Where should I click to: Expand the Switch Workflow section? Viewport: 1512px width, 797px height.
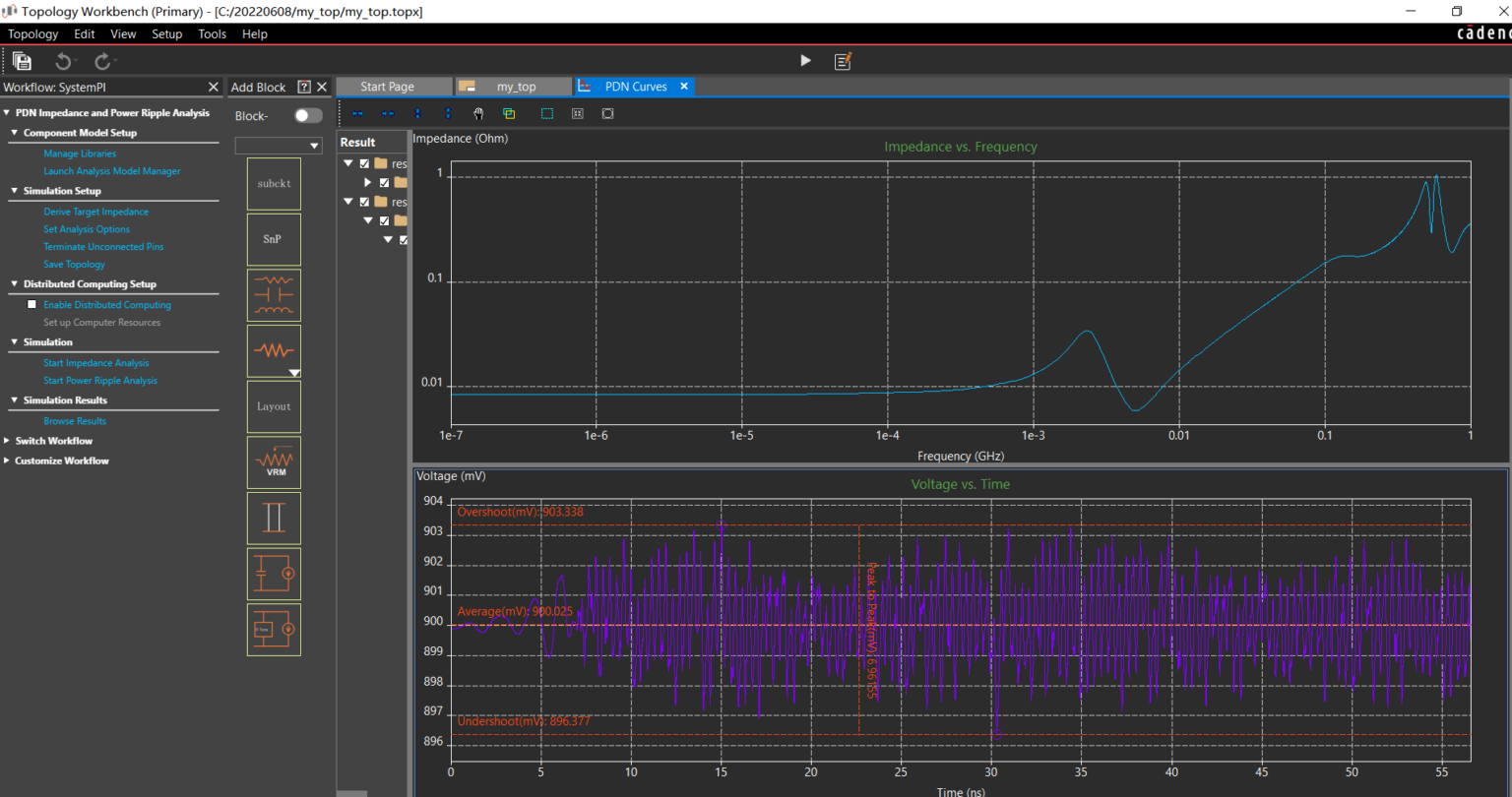pyautogui.click(x=8, y=441)
